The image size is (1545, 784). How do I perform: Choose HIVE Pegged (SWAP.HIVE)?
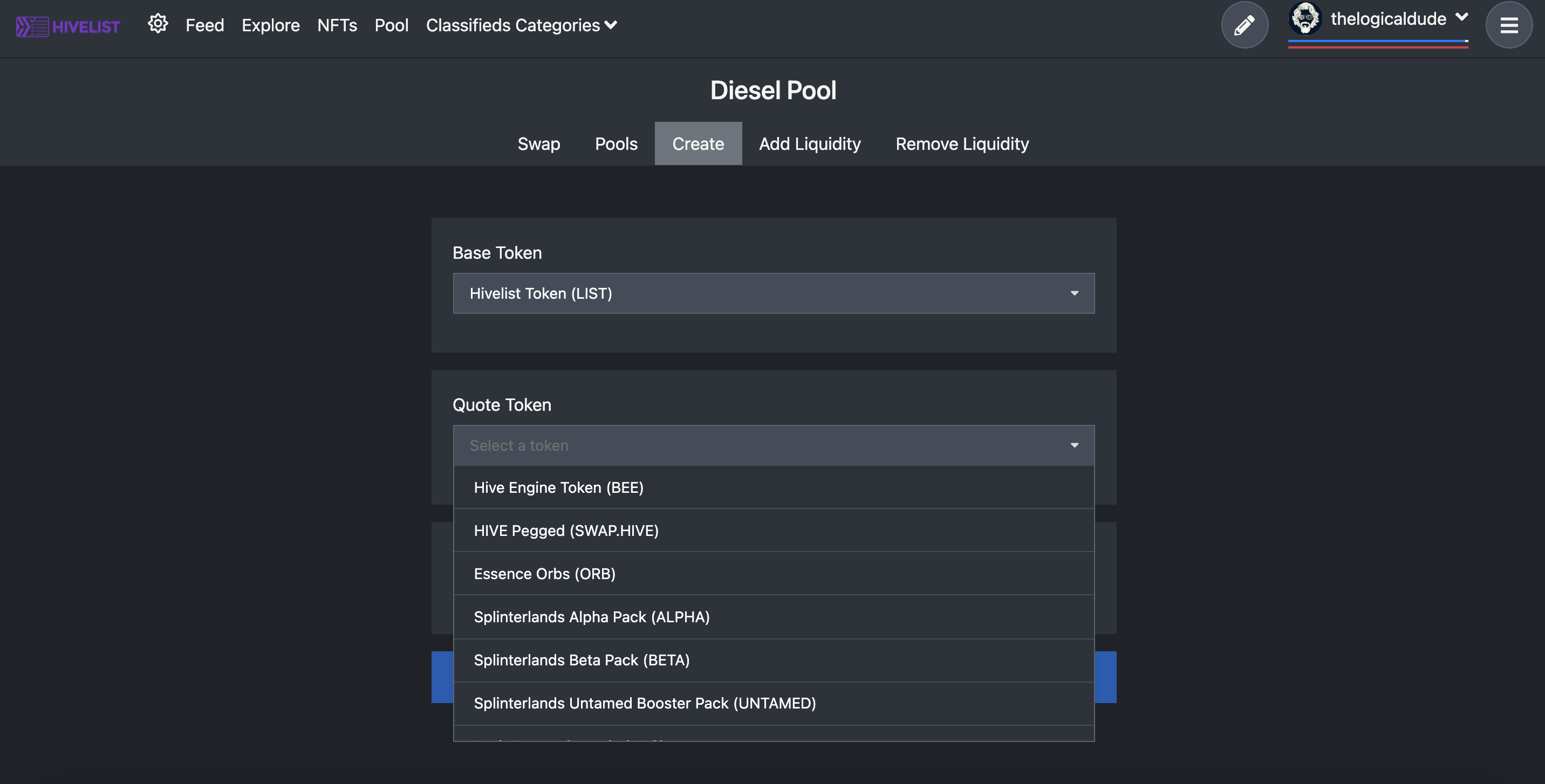[x=774, y=531]
